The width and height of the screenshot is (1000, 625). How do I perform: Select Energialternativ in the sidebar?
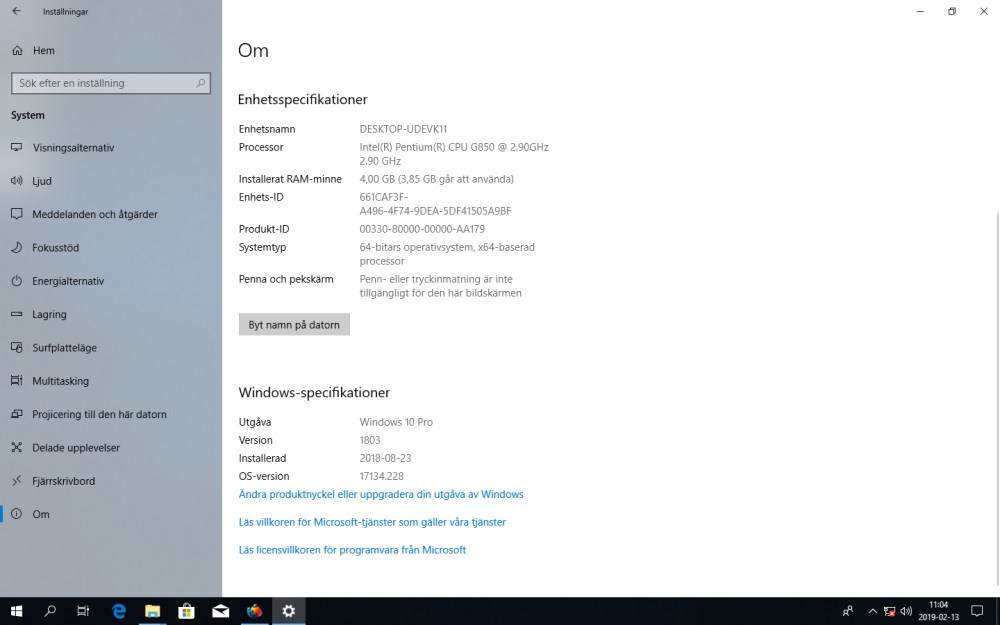(68, 281)
